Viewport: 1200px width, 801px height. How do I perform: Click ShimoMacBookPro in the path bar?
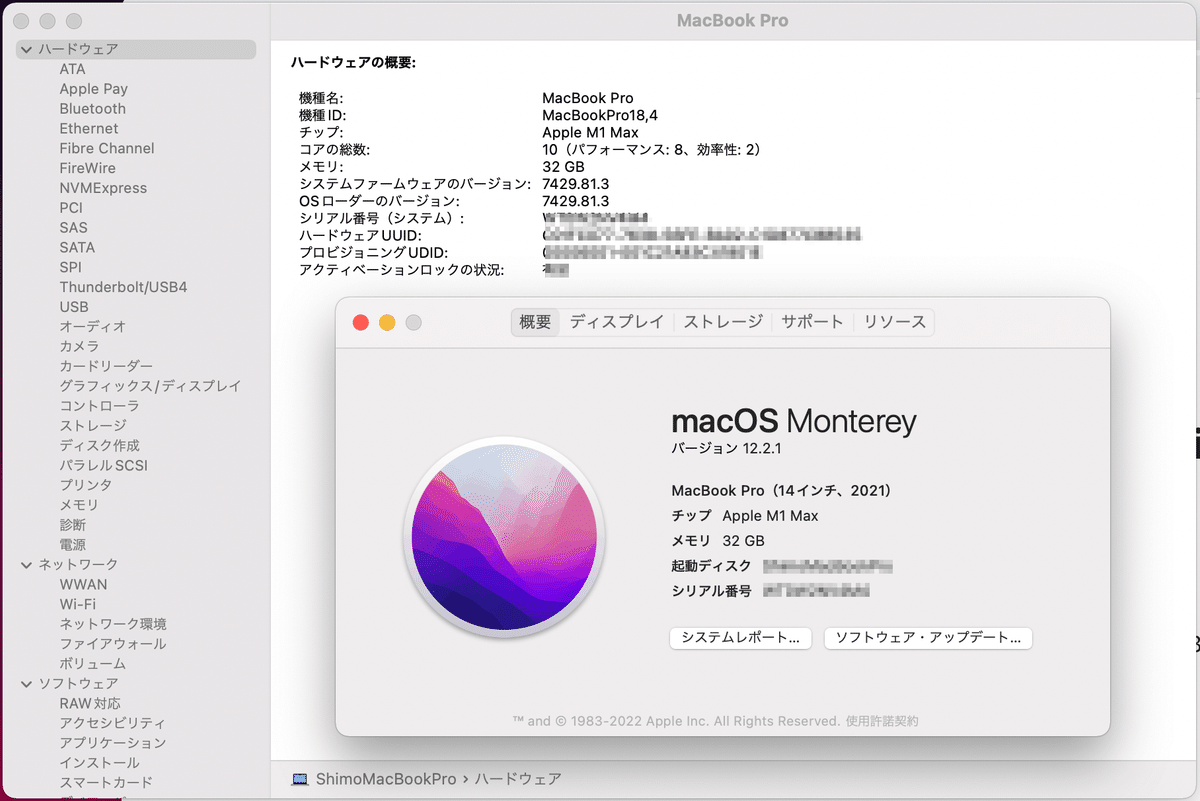pos(386,778)
